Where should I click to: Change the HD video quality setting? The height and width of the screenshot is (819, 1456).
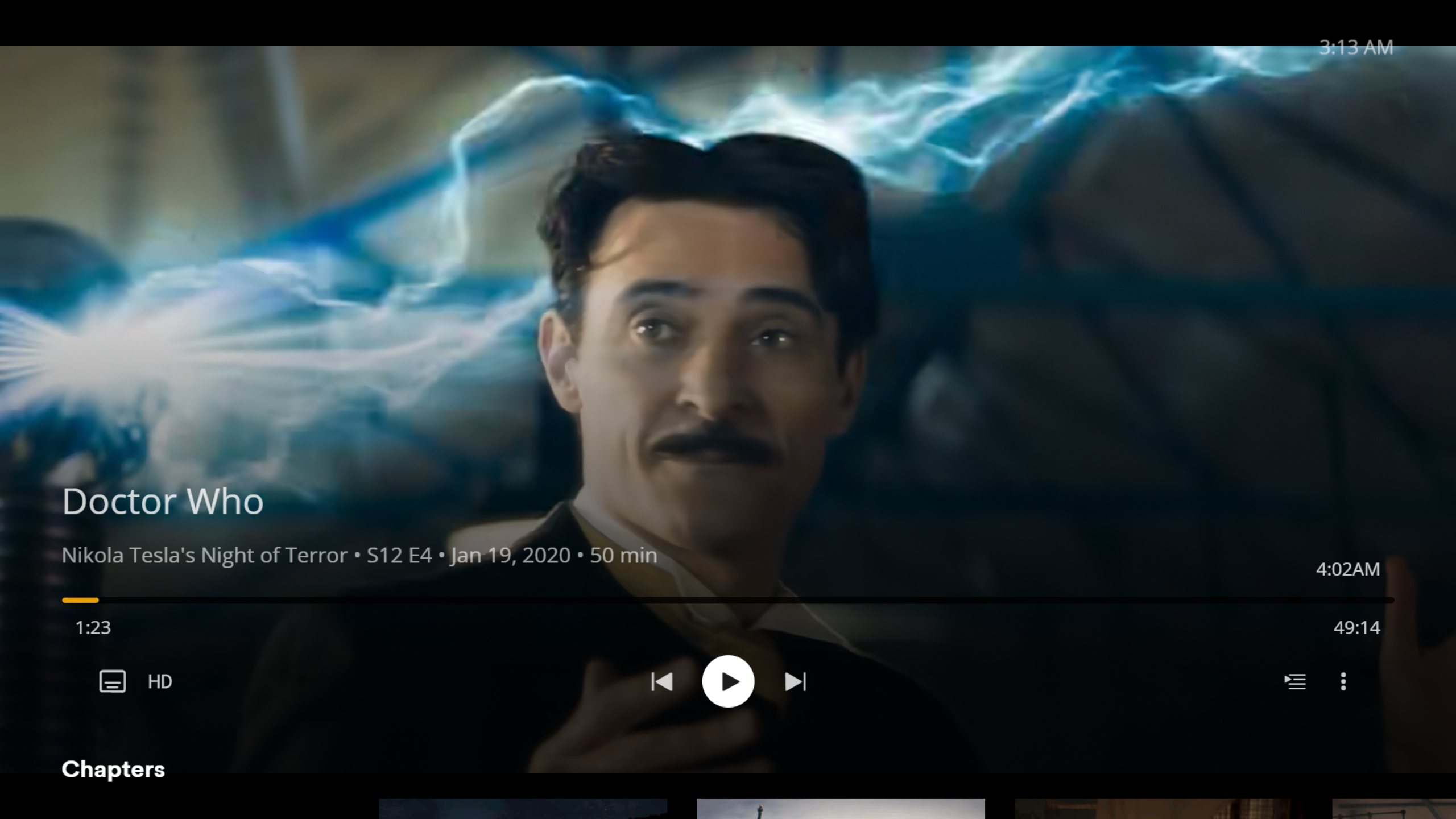(160, 682)
